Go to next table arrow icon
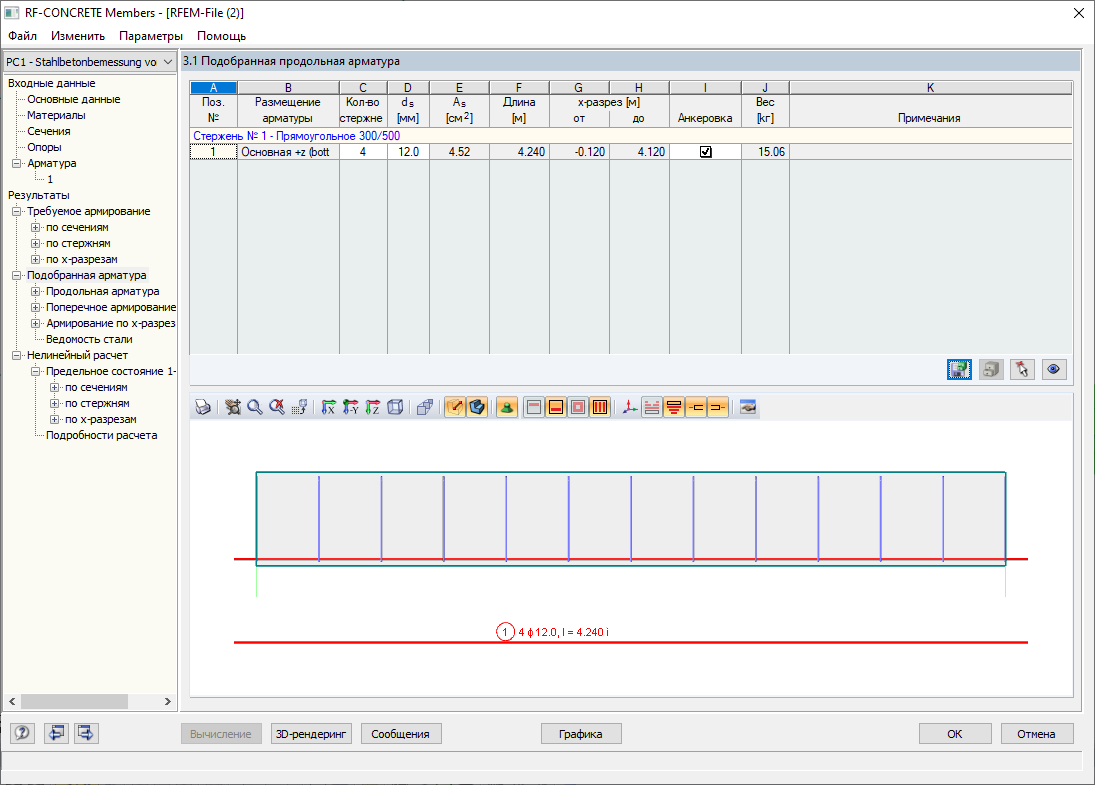 (86, 733)
